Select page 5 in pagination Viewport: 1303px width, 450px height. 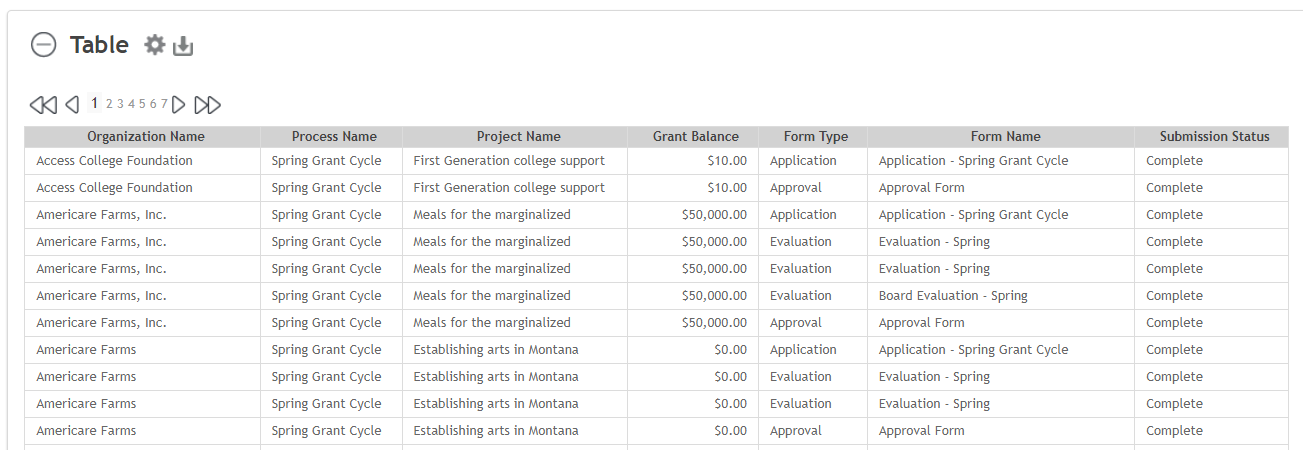[142, 104]
